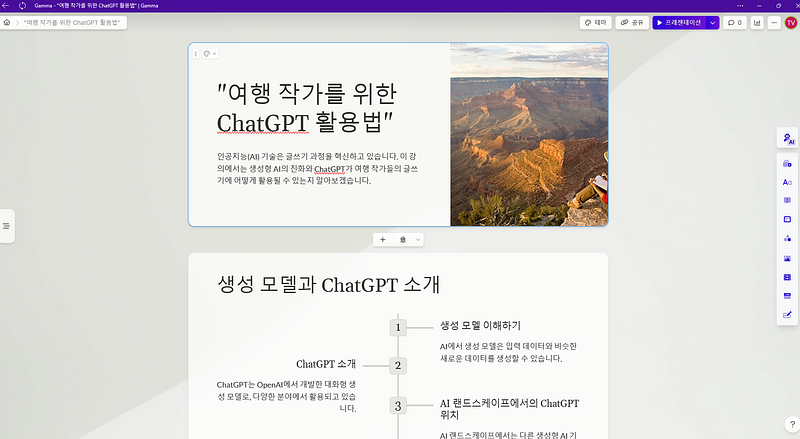
Task: Click "AI 랜드스케이프에서의 ChatGPT 위치" heading
Action: pos(509,409)
